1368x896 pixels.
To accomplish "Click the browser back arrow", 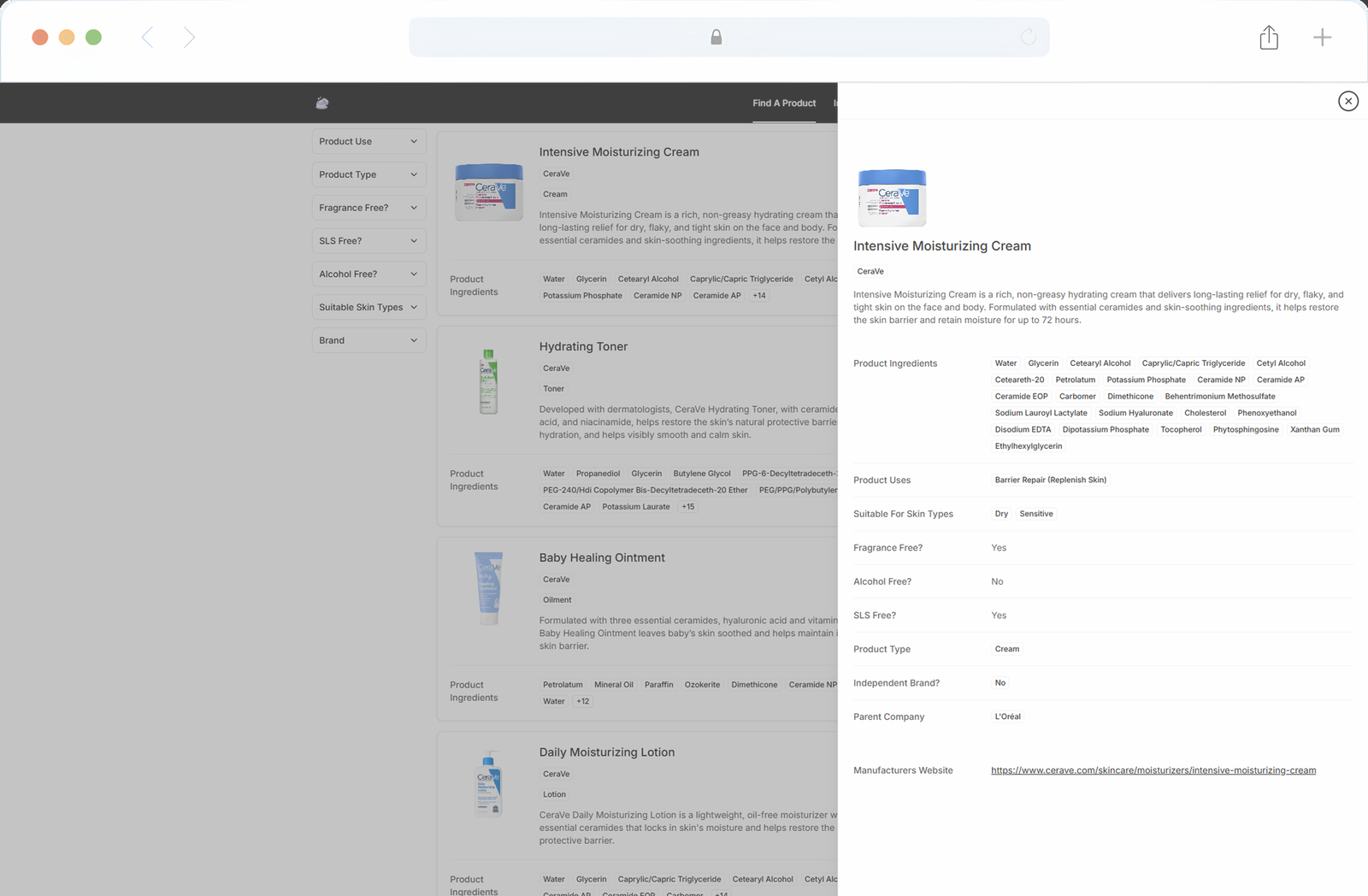I will coord(147,37).
